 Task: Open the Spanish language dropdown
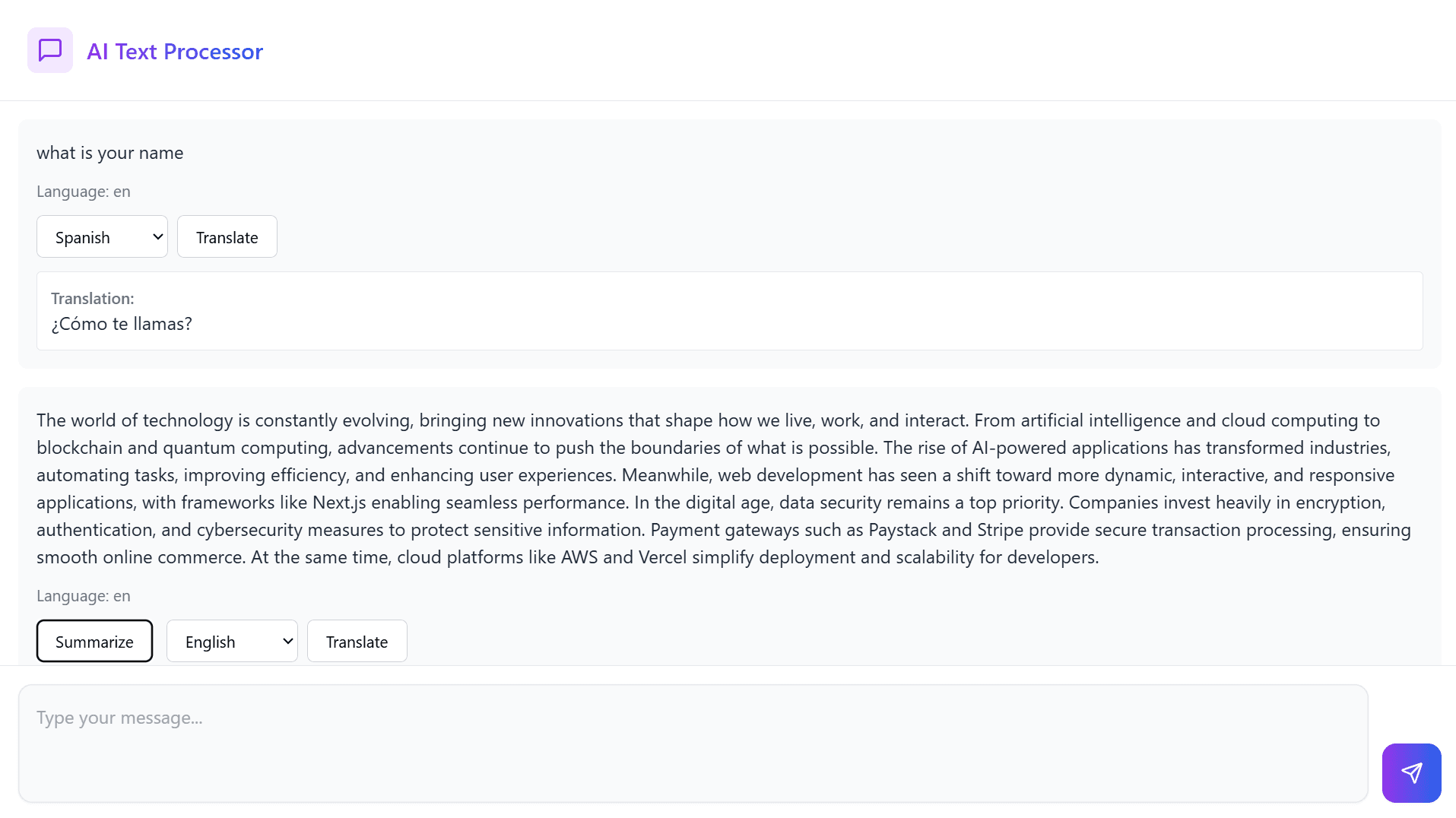101,236
